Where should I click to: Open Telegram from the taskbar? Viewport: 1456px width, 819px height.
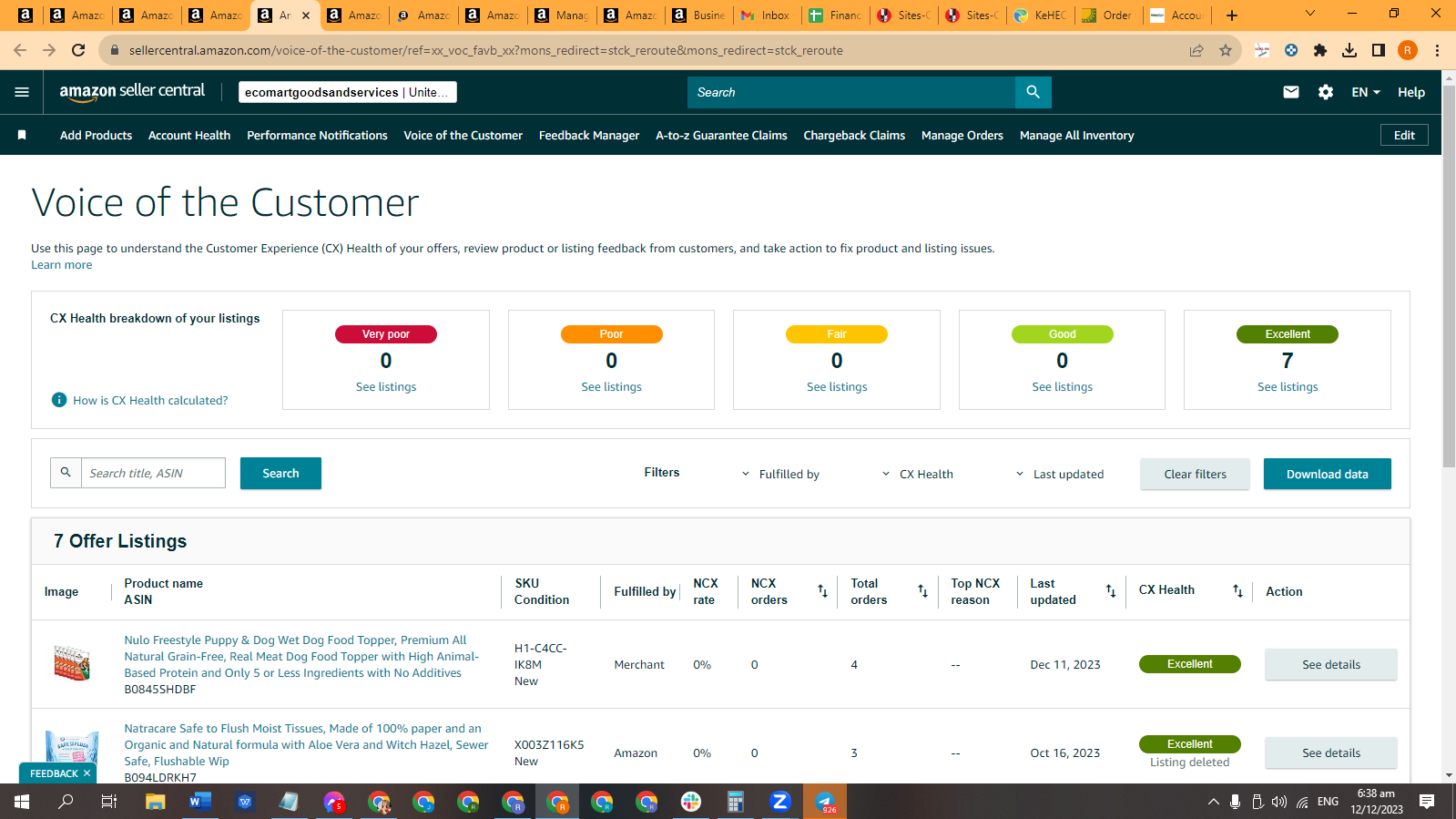[825, 802]
